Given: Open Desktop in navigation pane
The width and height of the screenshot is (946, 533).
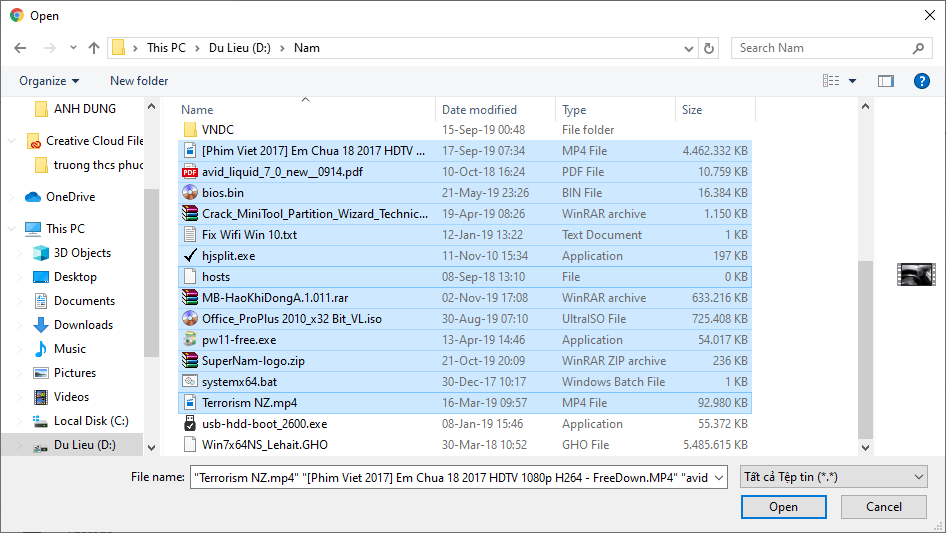Looking at the screenshot, I should (75, 277).
